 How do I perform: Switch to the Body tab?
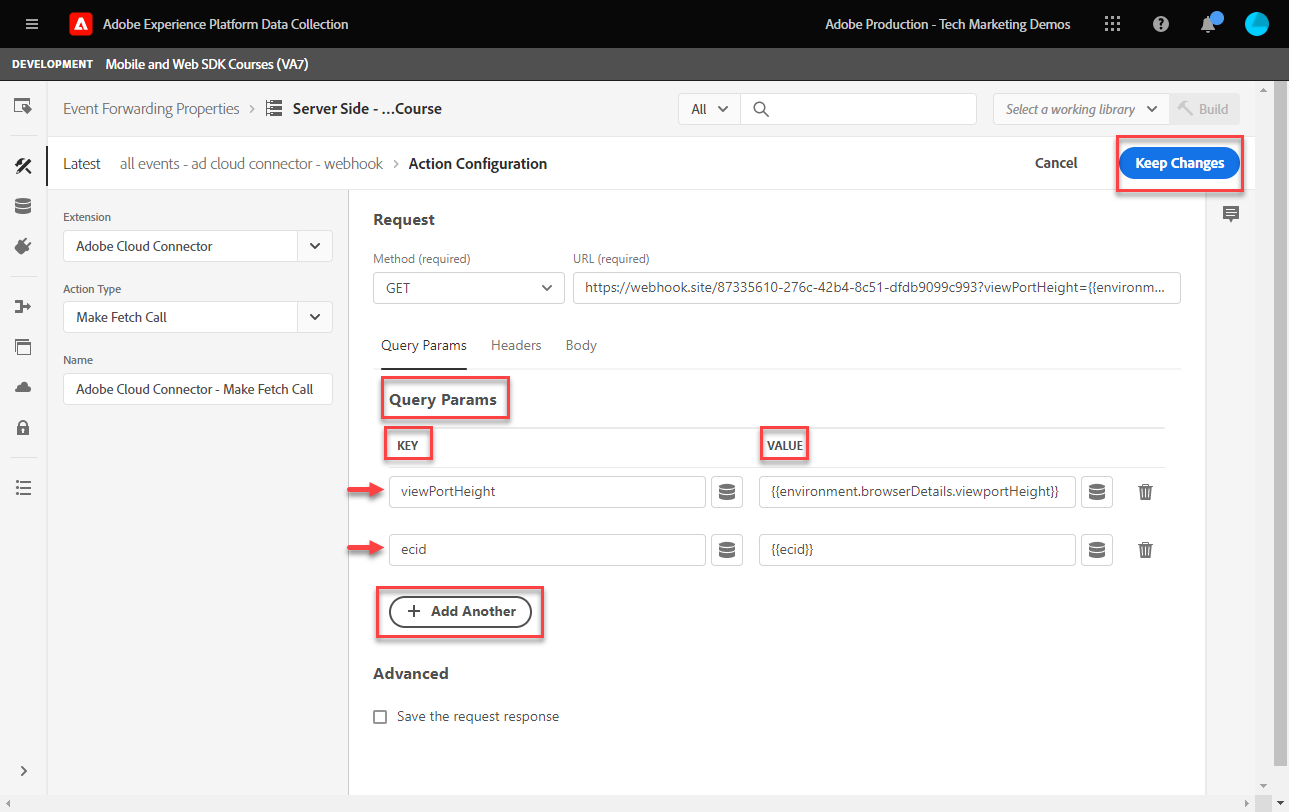pos(581,345)
